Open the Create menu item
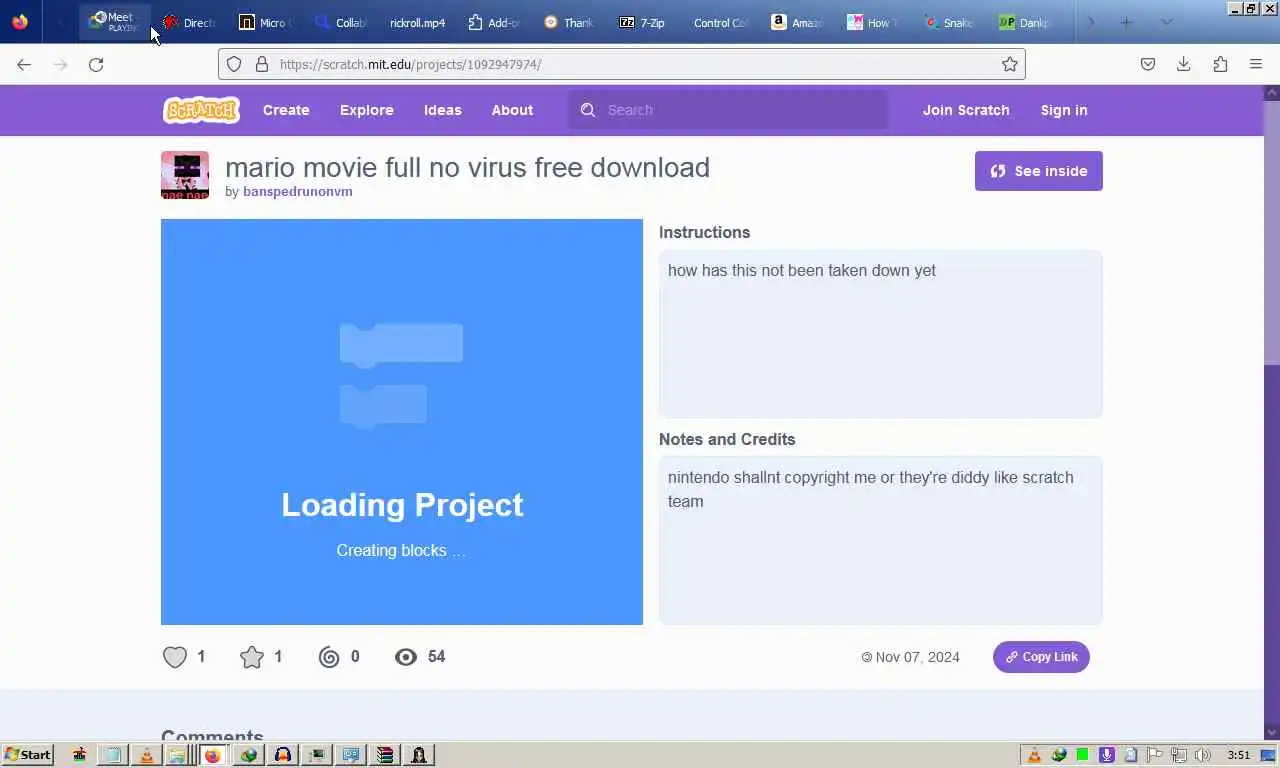This screenshot has width=1280, height=768. tap(286, 110)
